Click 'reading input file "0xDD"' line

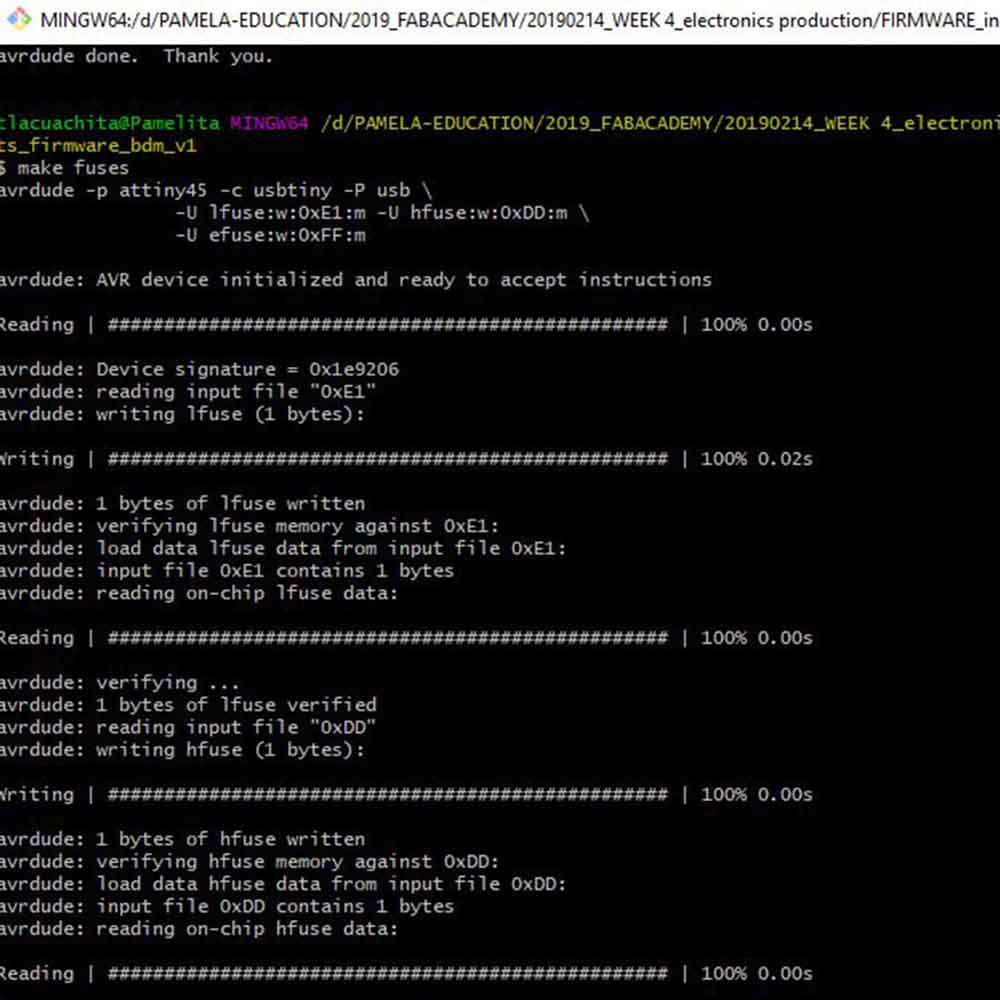pyautogui.click(x=188, y=727)
